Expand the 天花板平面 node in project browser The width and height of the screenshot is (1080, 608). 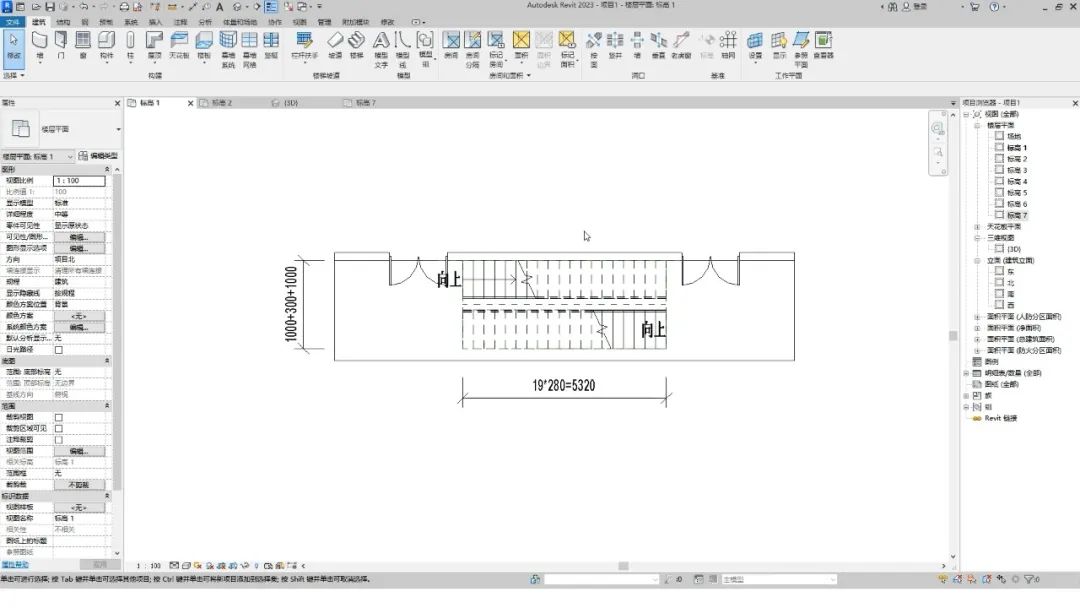tap(977, 227)
